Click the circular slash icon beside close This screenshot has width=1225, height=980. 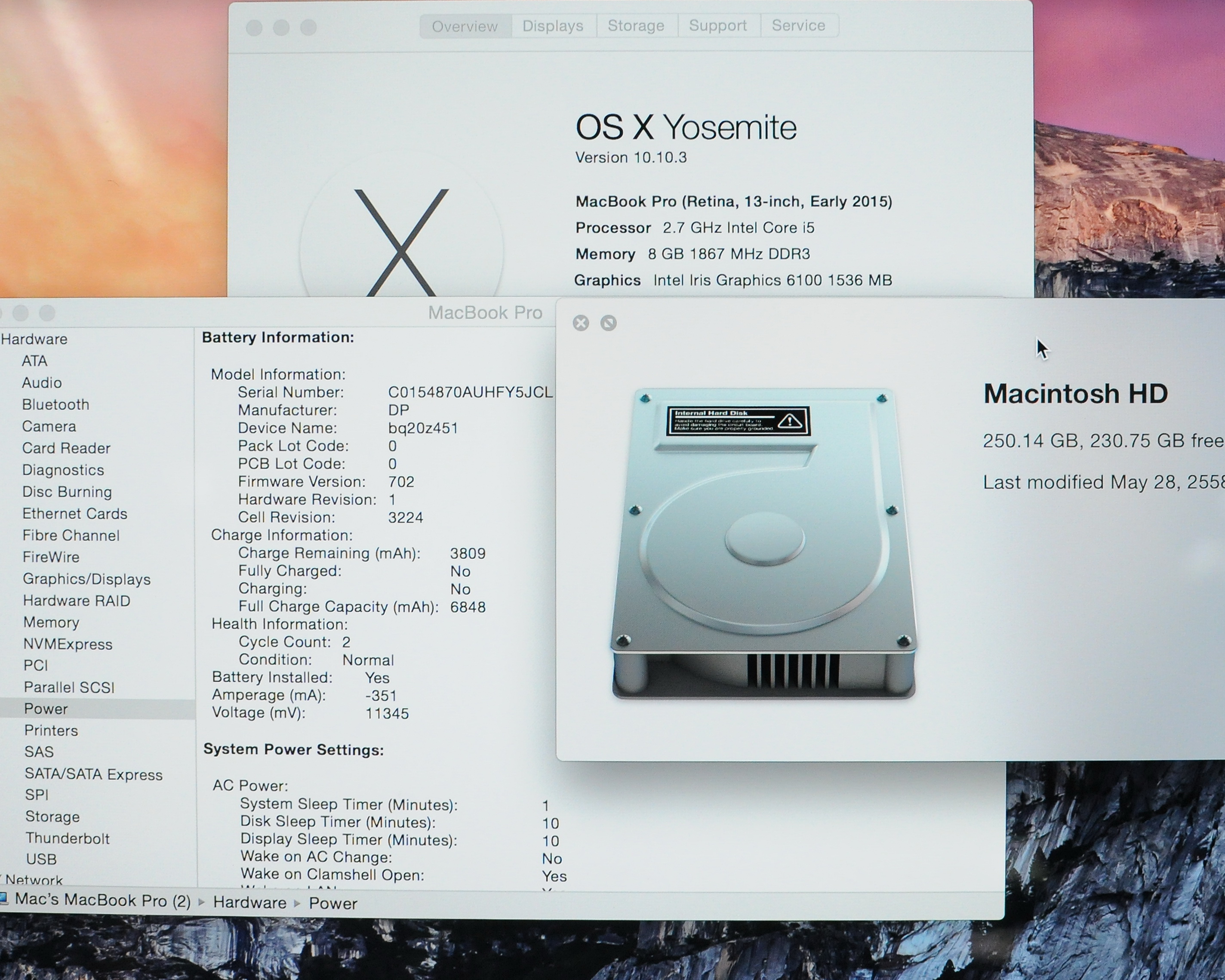[609, 324]
